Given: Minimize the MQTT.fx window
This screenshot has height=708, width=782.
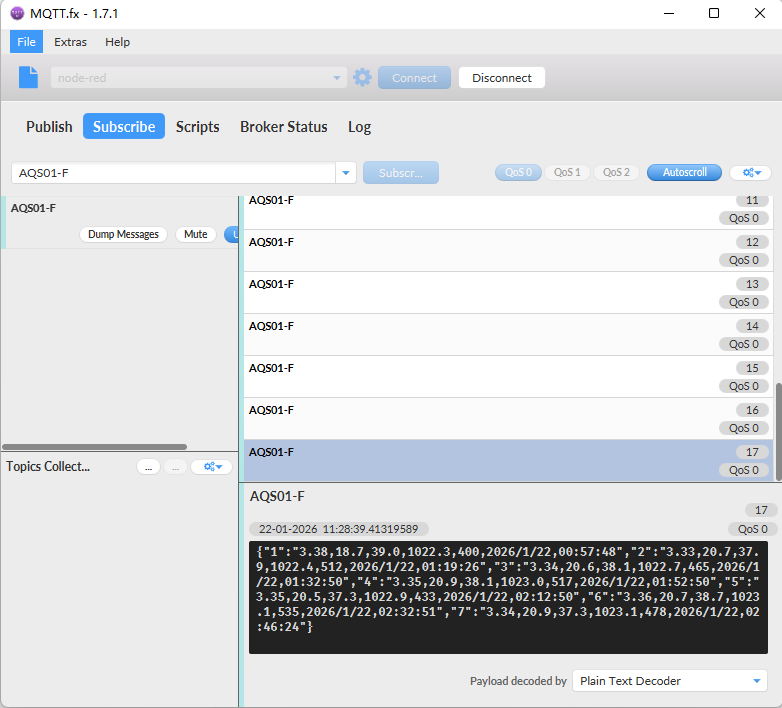Looking at the screenshot, I should (669, 13).
